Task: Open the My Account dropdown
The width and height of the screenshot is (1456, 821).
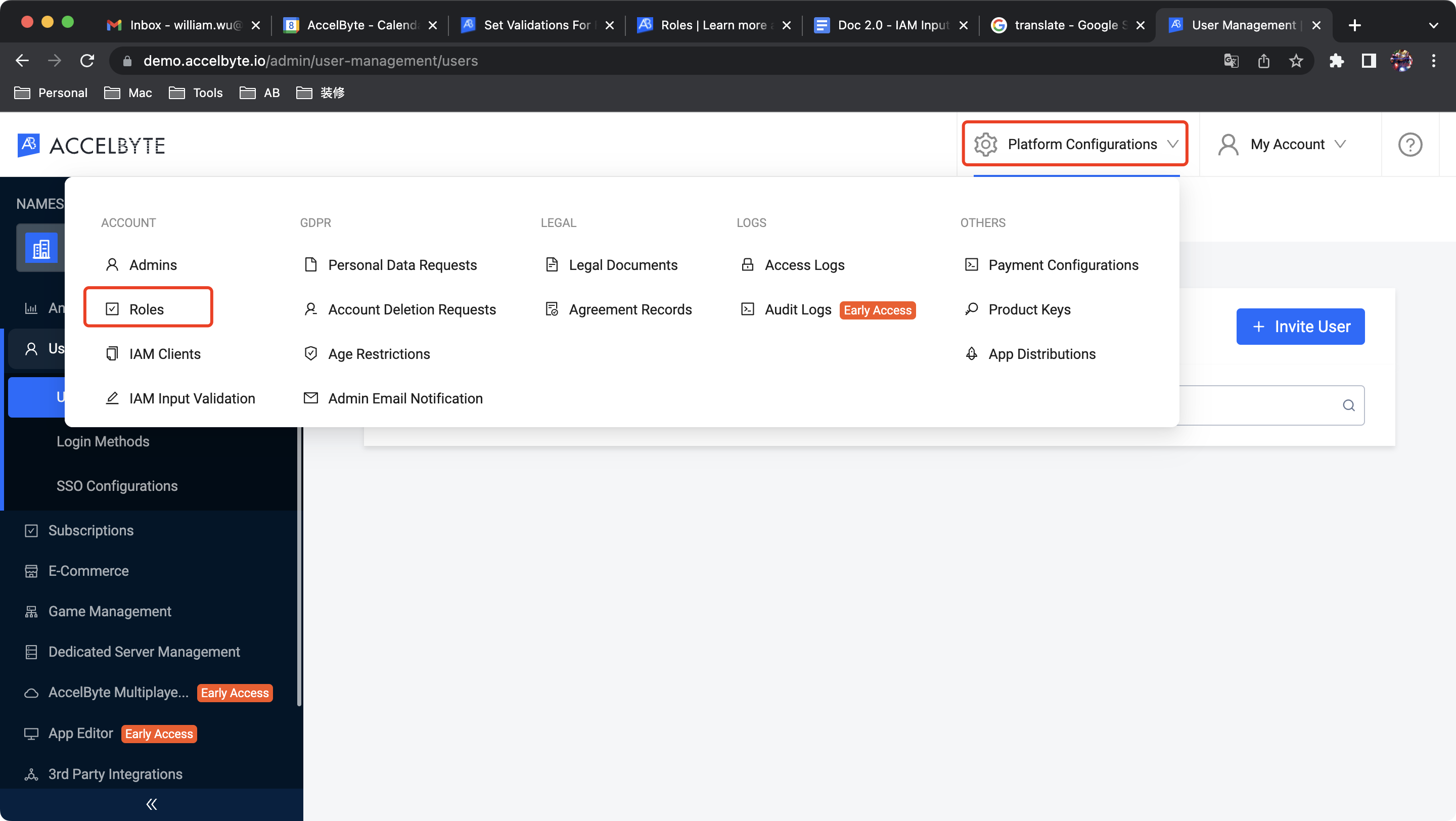Action: click(1282, 144)
